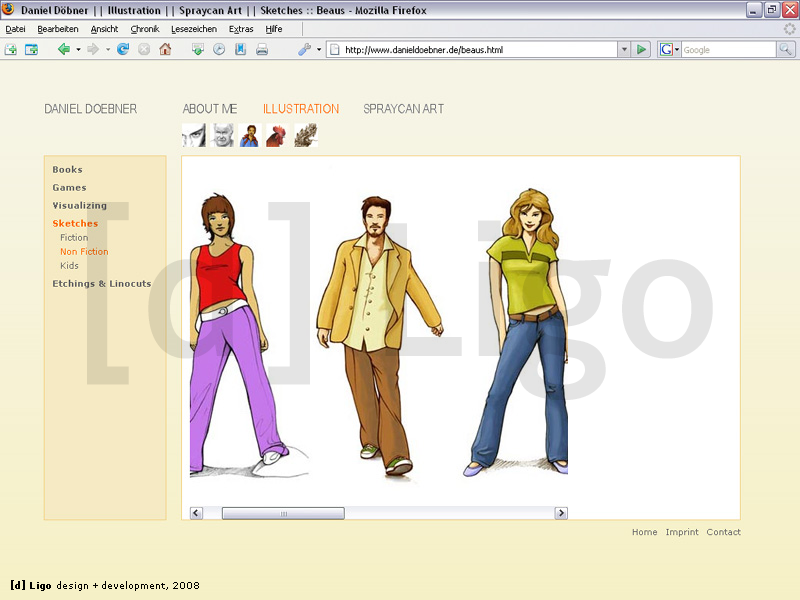The image size is (800, 600).
Task: Click the gallery horizontal scrollbar thumb
Action: tap(283, 513)
